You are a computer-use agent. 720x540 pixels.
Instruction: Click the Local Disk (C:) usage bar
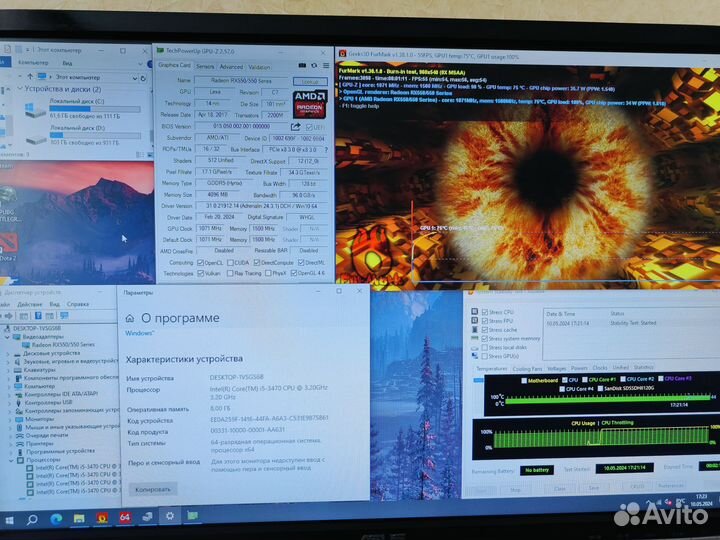pyautogui.click(x=95, y=109)
